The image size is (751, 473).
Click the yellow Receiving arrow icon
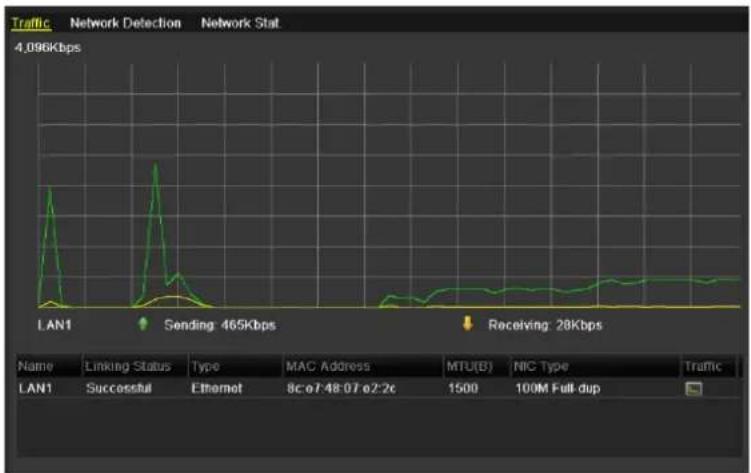pos(467,324)
